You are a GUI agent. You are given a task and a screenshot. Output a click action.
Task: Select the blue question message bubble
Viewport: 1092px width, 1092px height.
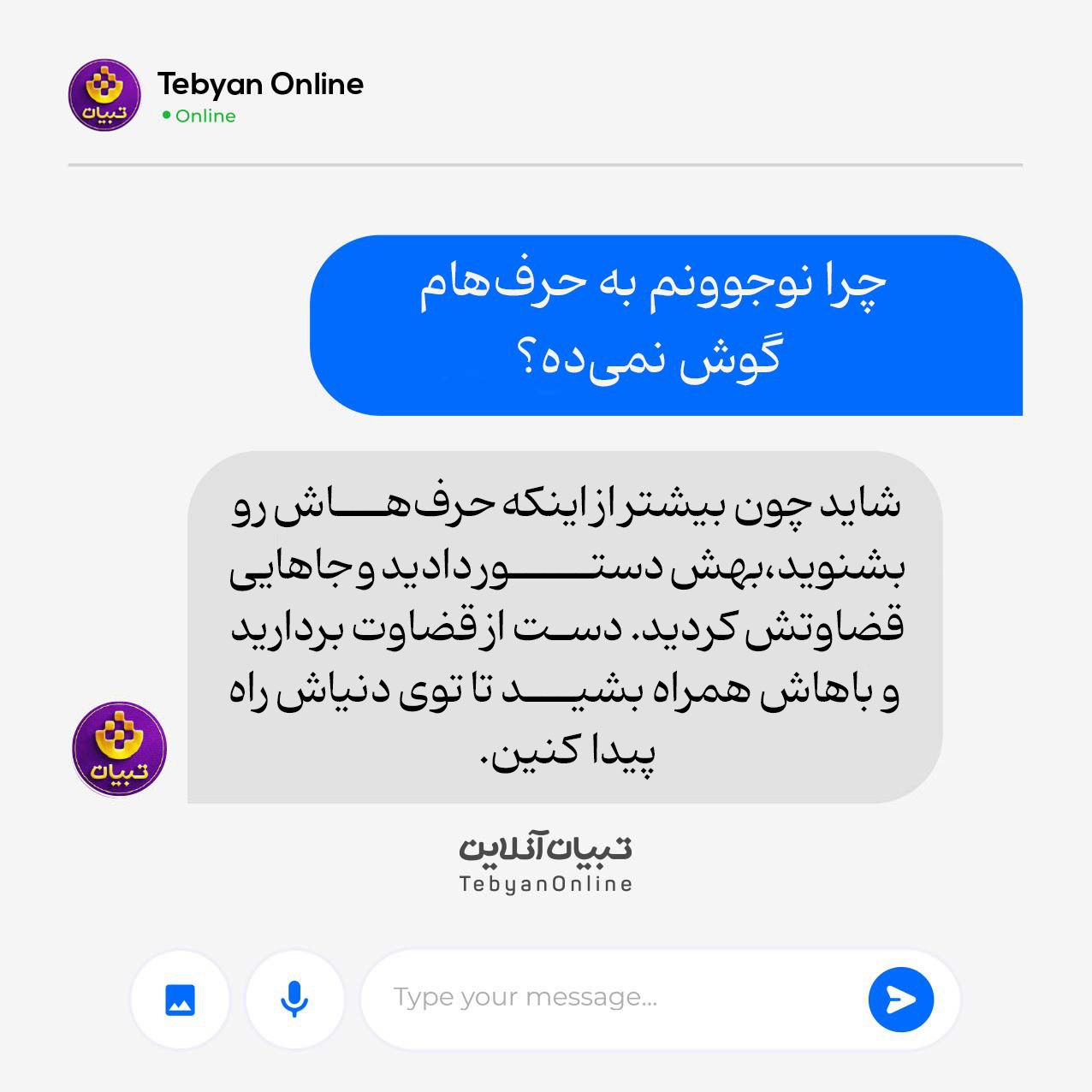pyautogui.click(x=666, y=325)
